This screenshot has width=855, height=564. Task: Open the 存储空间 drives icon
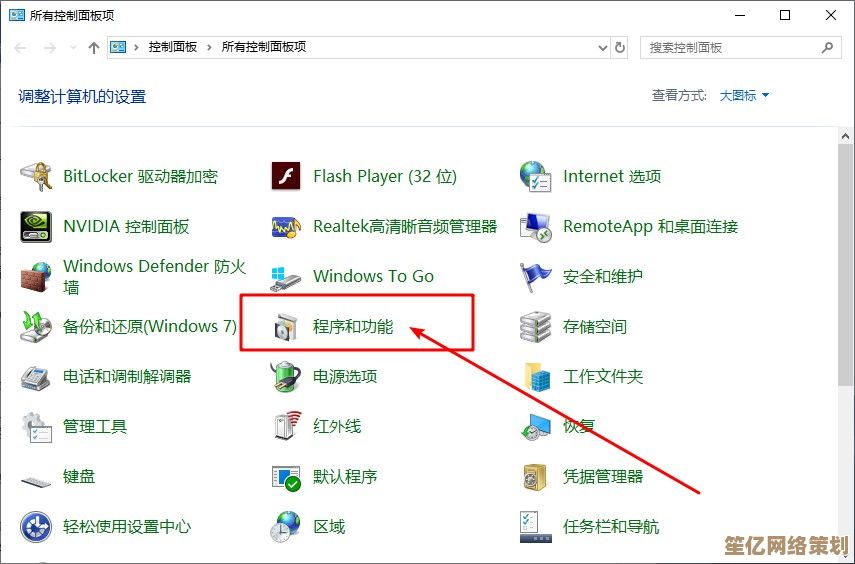(536, 327)
